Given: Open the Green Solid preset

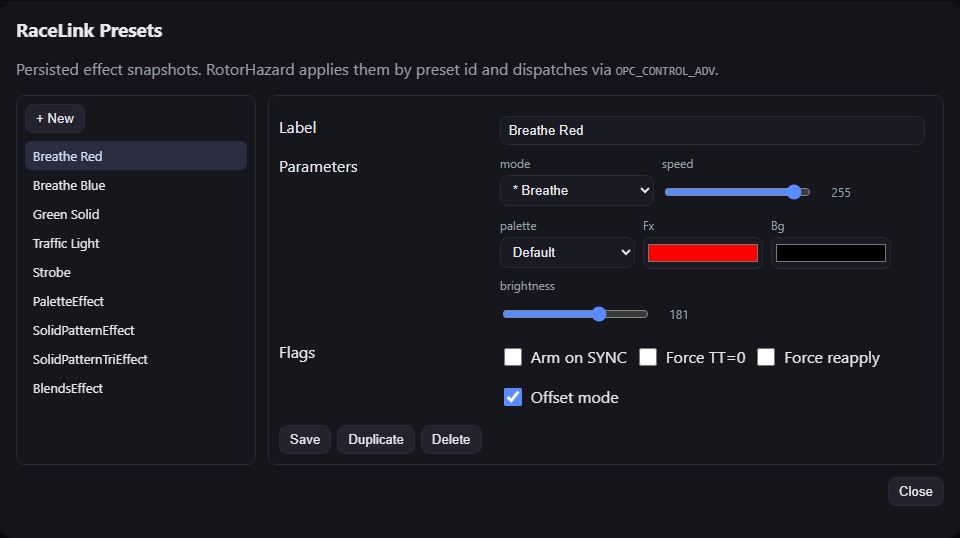Looking at the screenshot, I should [x=136, y=214].
